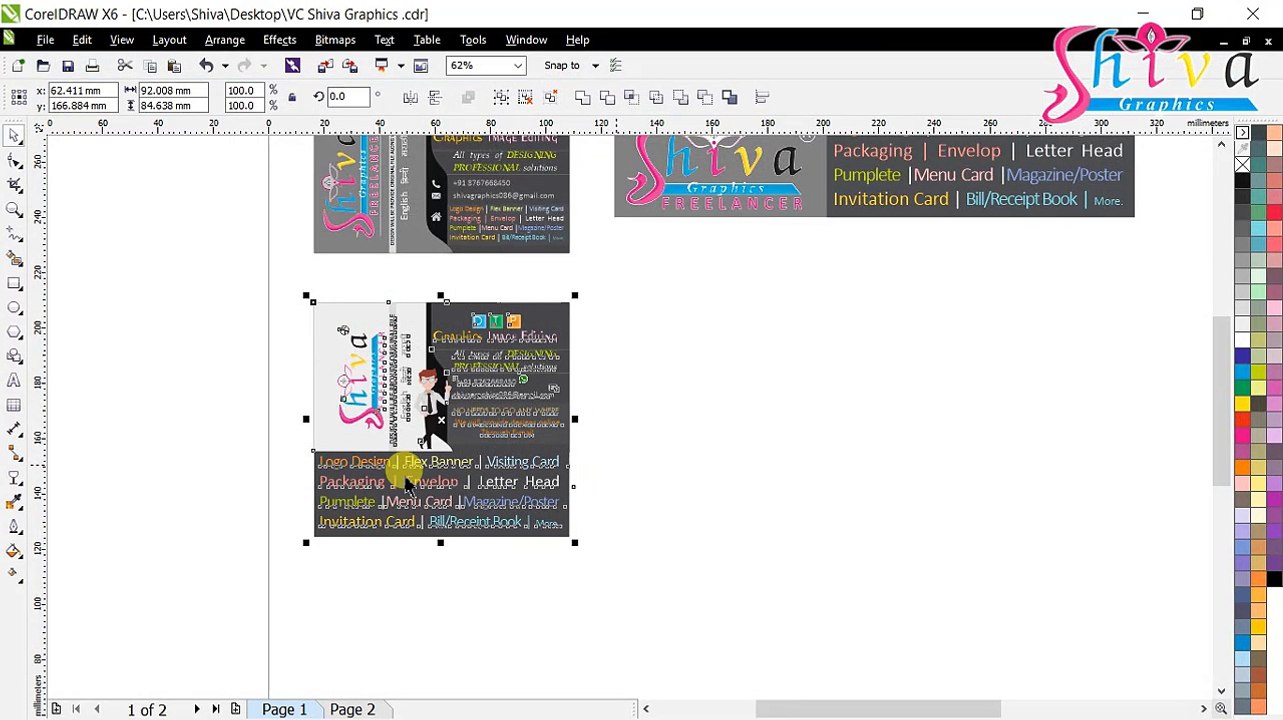This screenshot has height=720, width=1283.
Task: Select the Fill tool bucket
Action: 14,551
